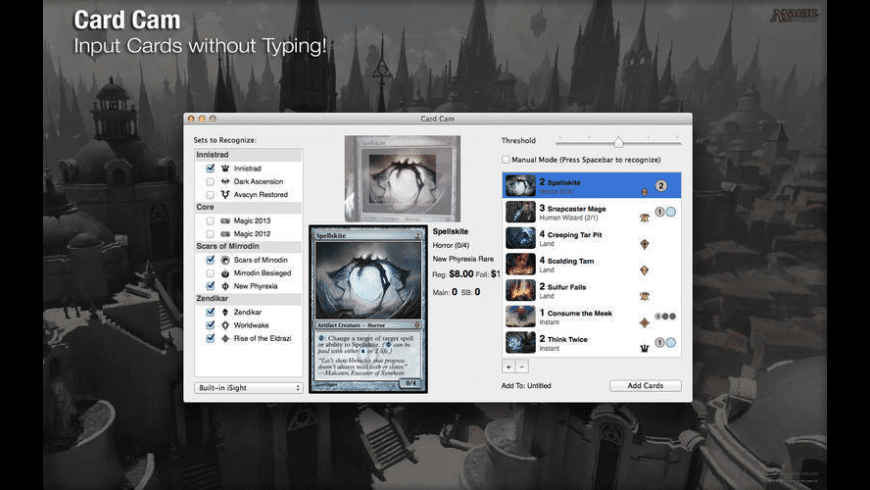Click the Spellskite thumbnail in list
The image size is (870, 490).
pos(520,185)
